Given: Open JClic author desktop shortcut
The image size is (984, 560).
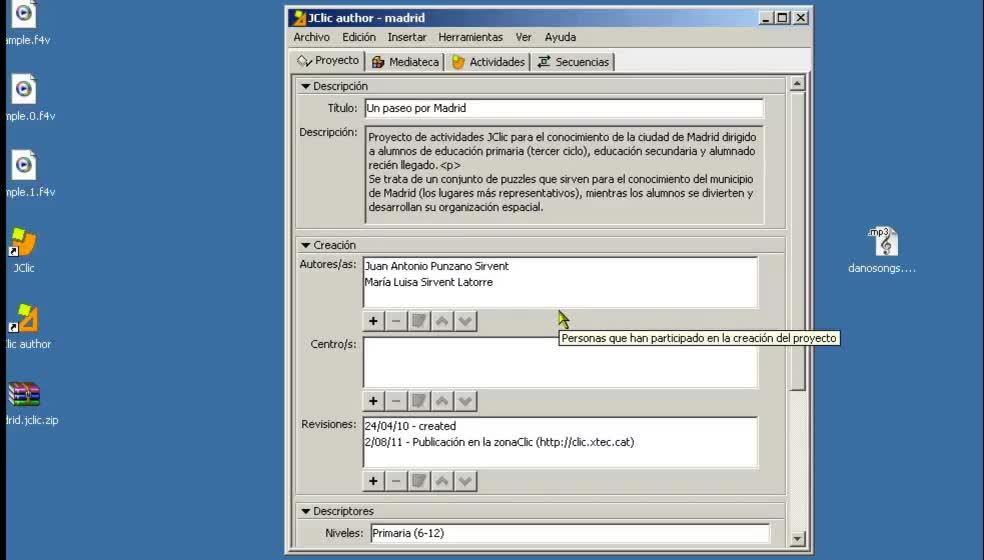Looking at the screenshot, I should pyautogui.click(x=26, y=326).
